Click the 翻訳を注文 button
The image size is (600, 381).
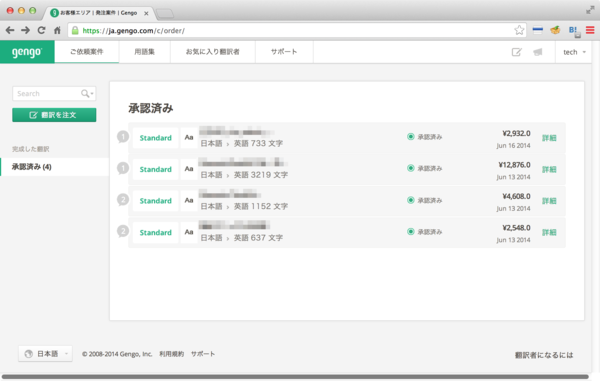click(54, 115)
